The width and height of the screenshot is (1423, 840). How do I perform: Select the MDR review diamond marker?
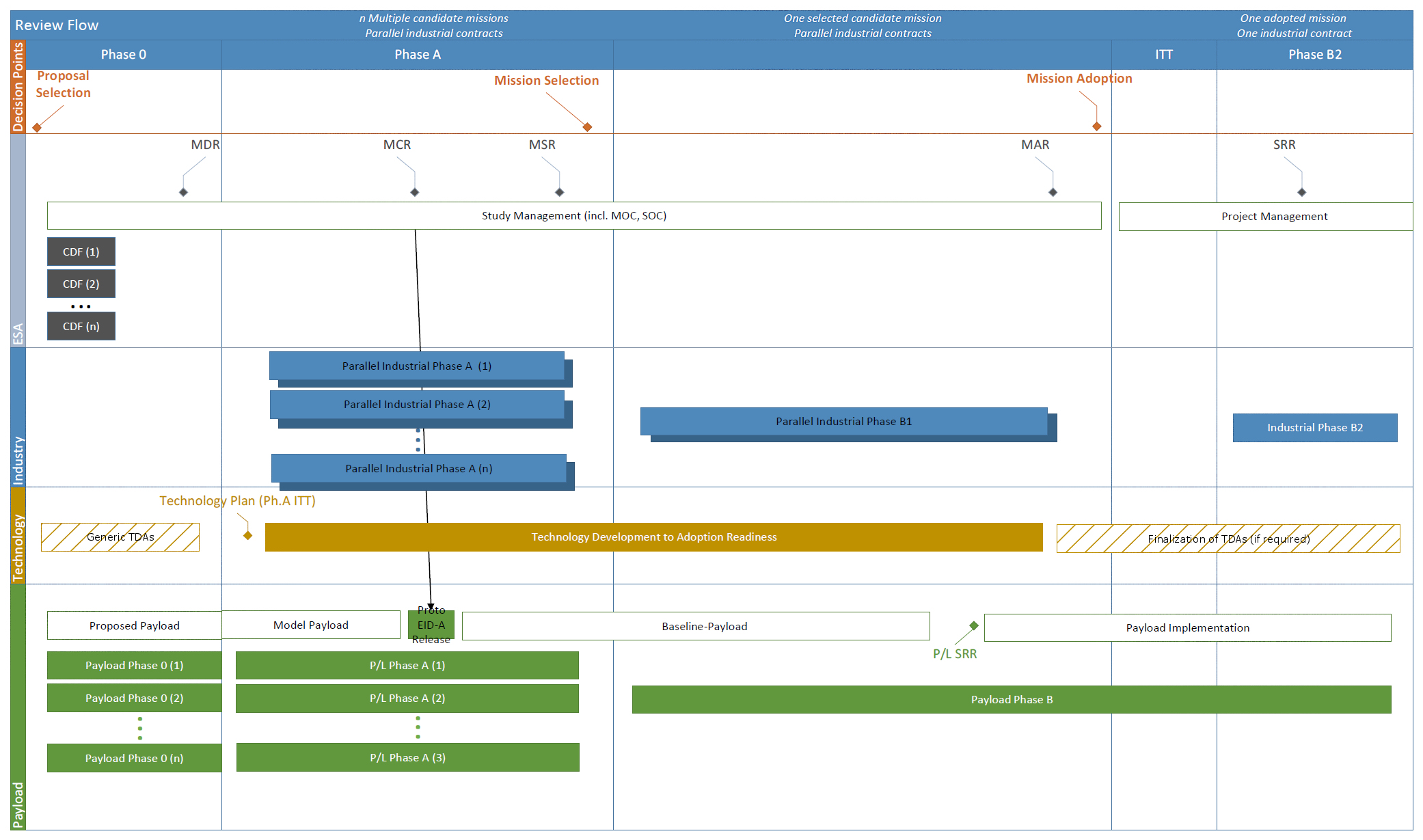[x=183, y=192]
